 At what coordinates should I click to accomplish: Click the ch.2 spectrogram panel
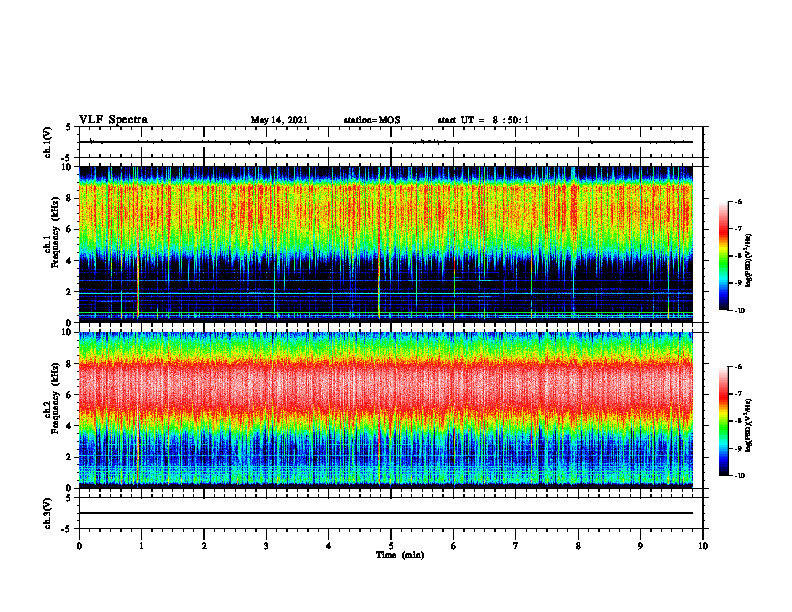[x=386, y=410]
